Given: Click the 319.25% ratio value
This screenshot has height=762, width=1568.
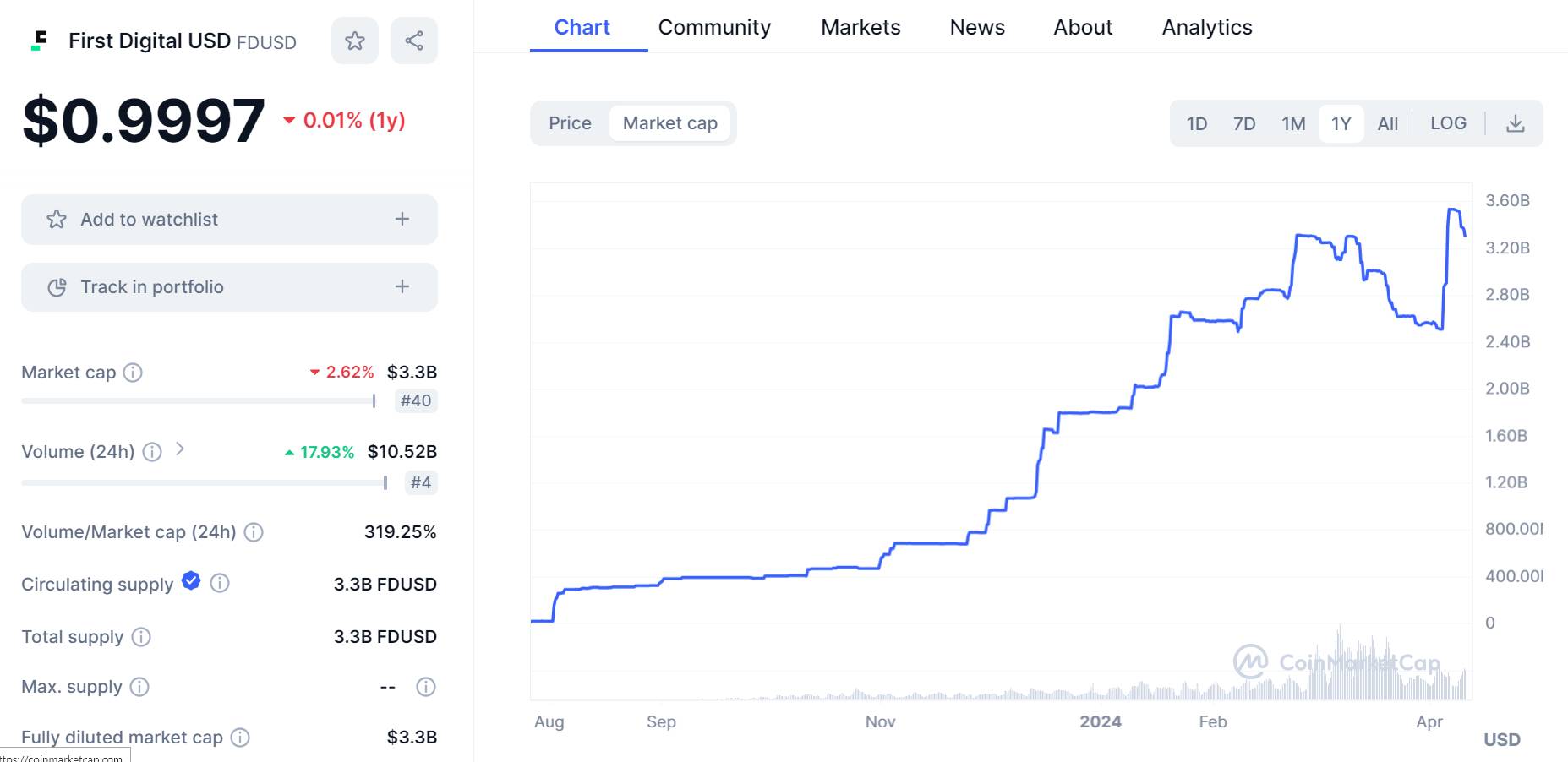Looking at the screenshot, I should tap(401, 532).
